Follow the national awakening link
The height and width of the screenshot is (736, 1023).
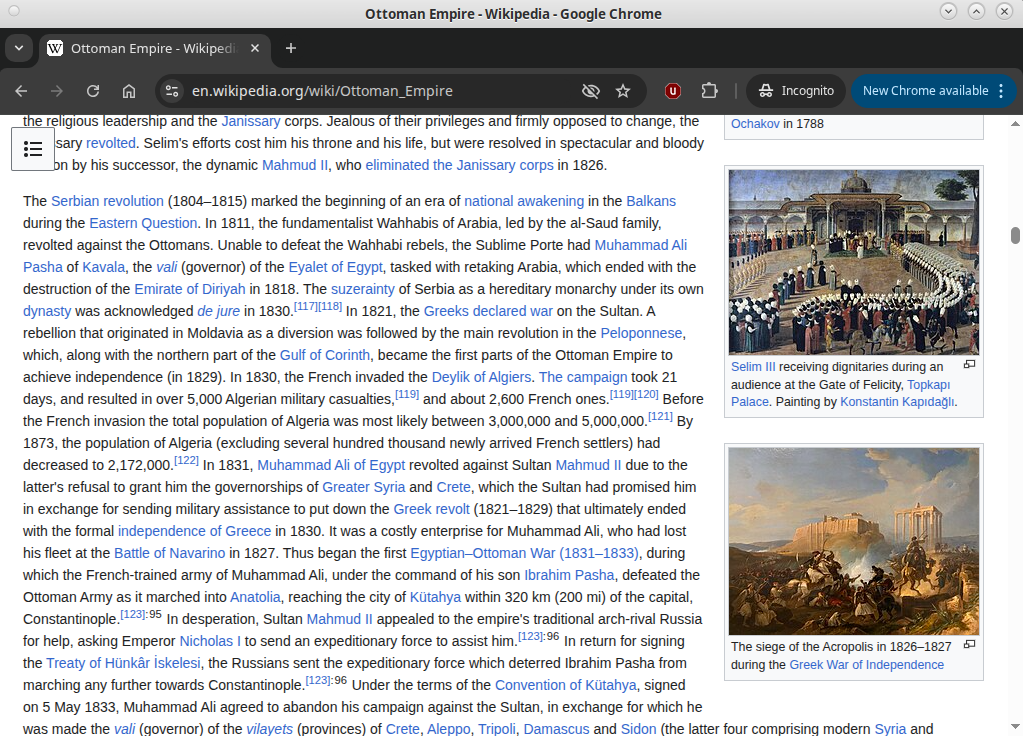[x=524, y=201]
